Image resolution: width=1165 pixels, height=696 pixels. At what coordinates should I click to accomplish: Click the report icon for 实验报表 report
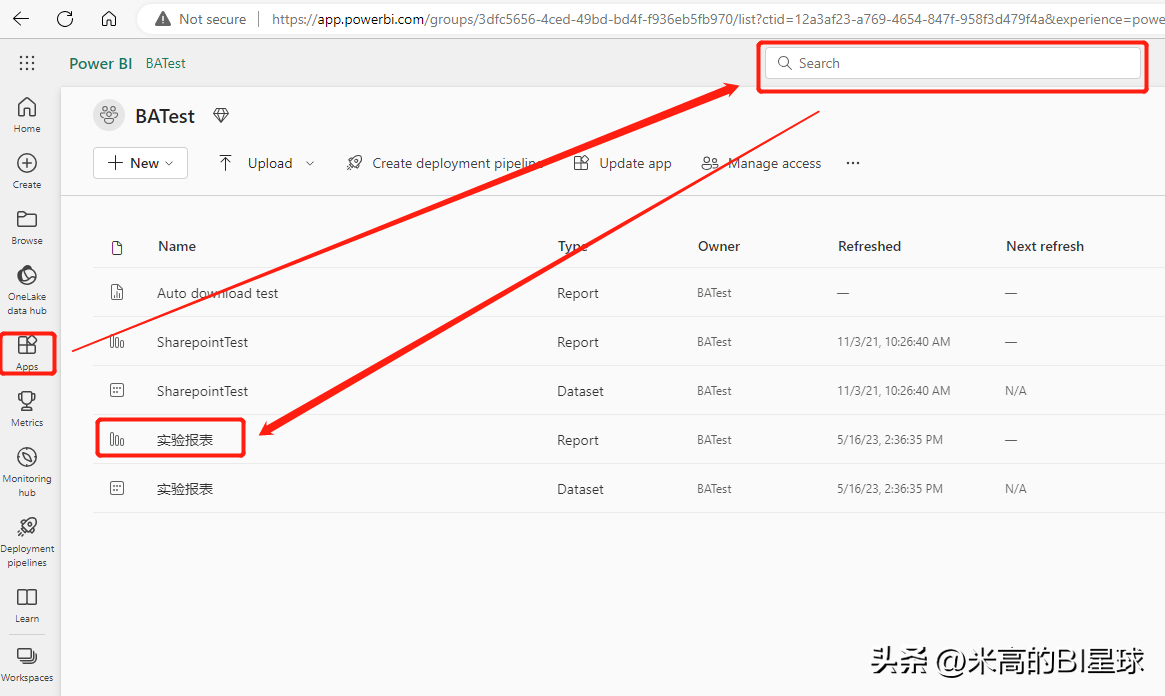(x=117, y=439)
